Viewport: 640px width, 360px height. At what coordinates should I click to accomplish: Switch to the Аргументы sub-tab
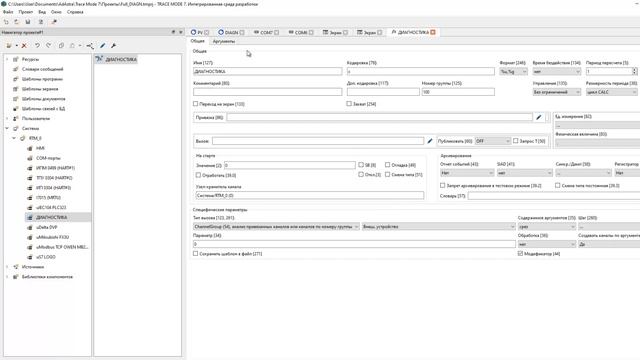click(x=224, y=41)
